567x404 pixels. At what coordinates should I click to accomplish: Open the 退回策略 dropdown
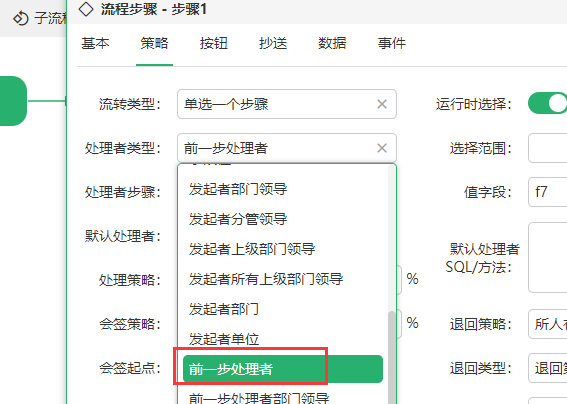tap(547, 324)
